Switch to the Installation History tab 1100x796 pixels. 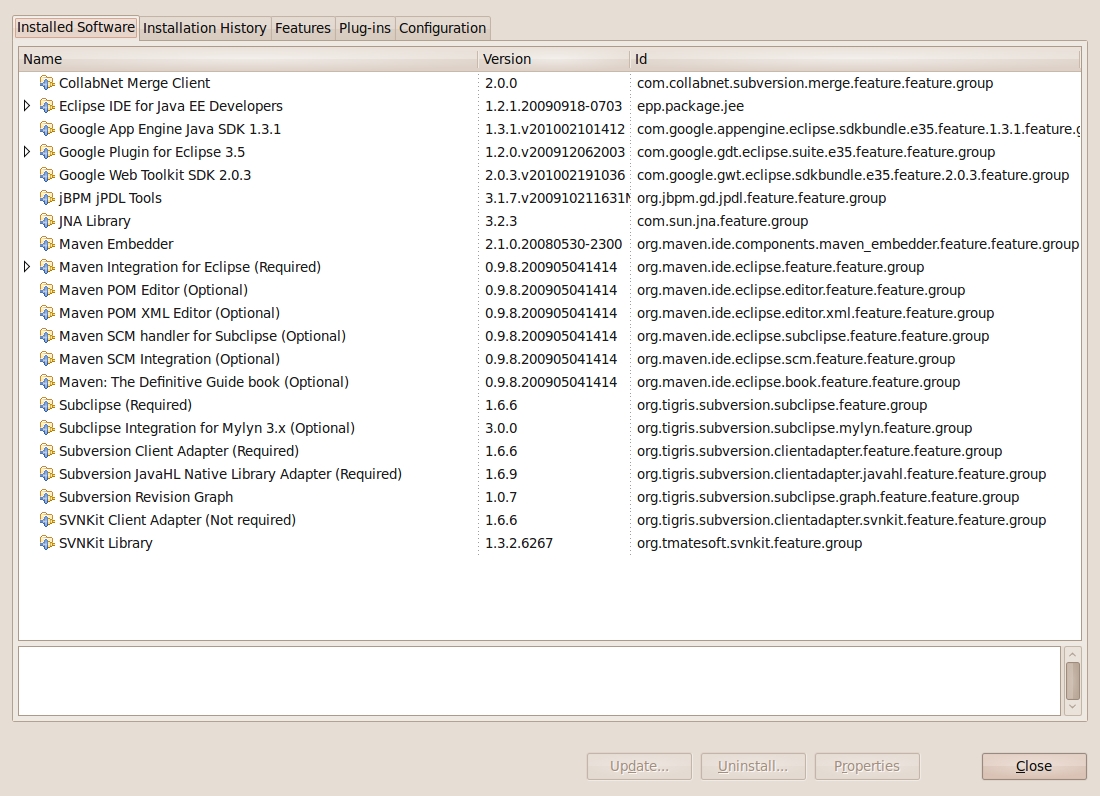[x=205, y=28]
